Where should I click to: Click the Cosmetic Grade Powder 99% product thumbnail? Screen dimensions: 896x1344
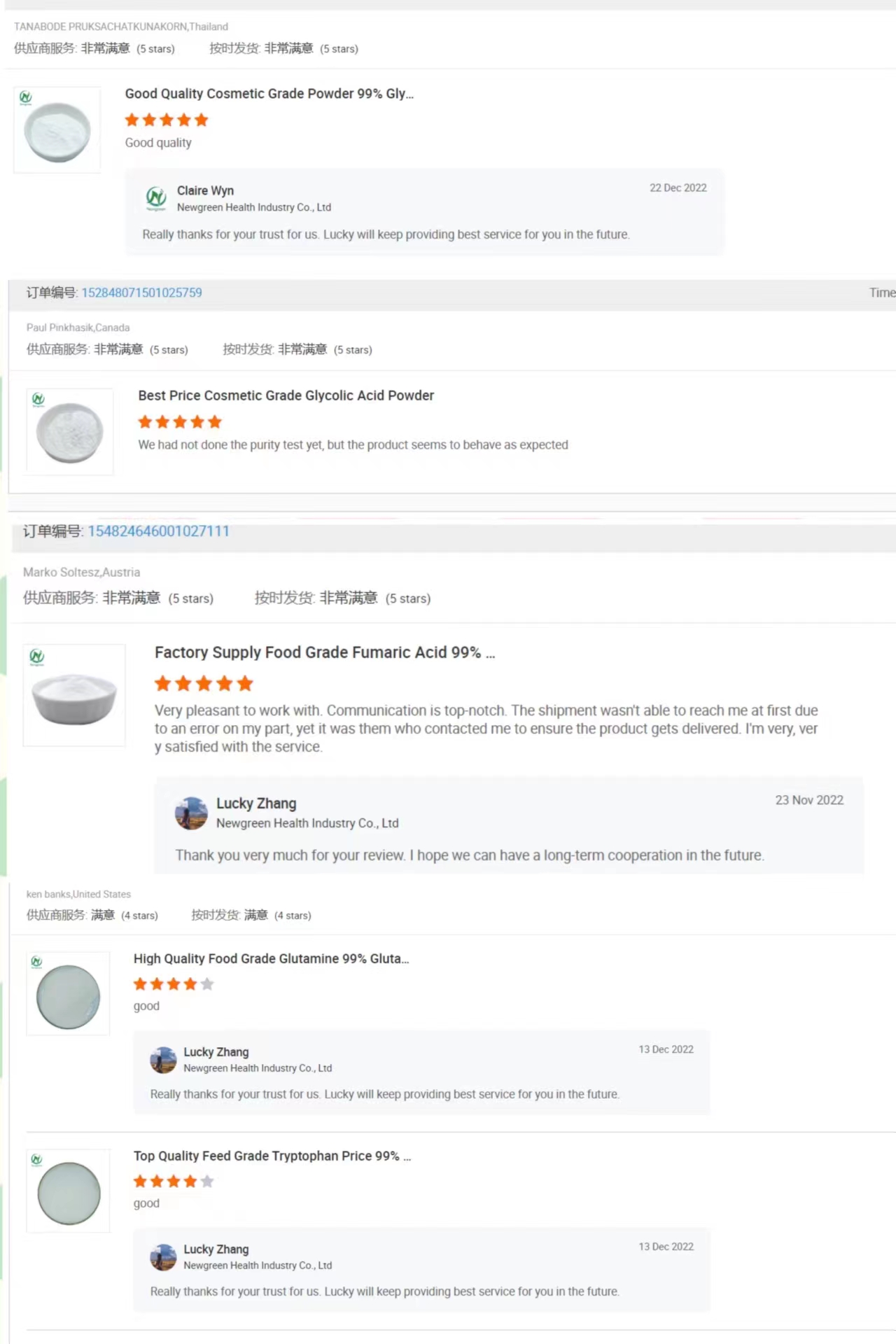coord(57,130)
